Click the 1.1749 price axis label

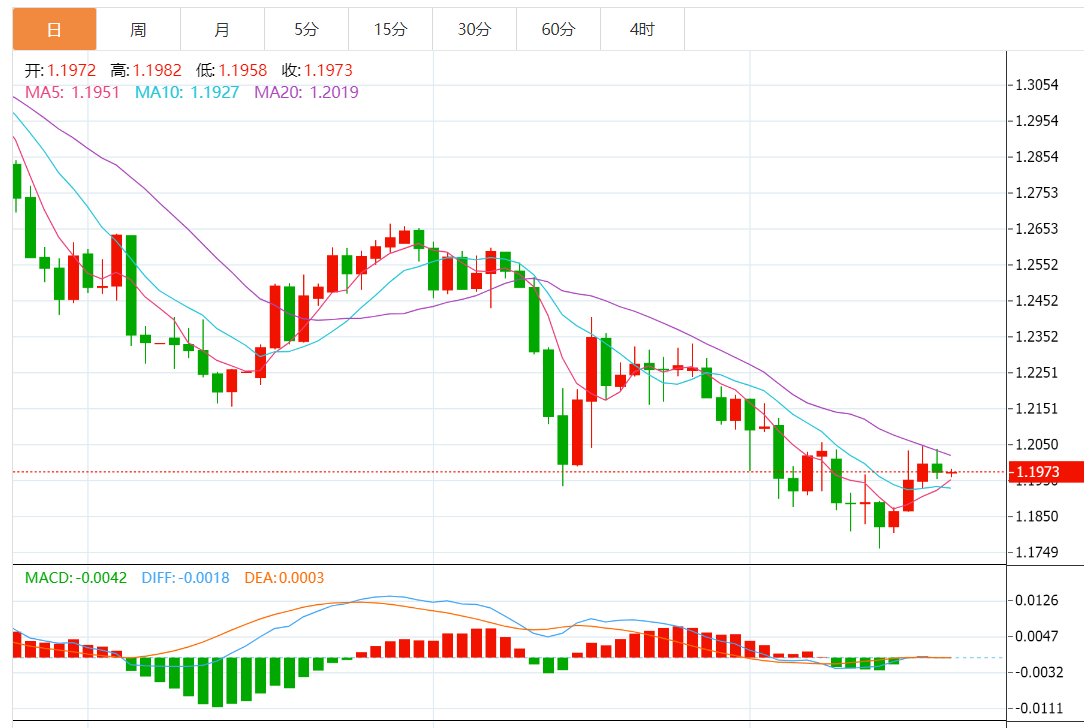coord(1036,552)
